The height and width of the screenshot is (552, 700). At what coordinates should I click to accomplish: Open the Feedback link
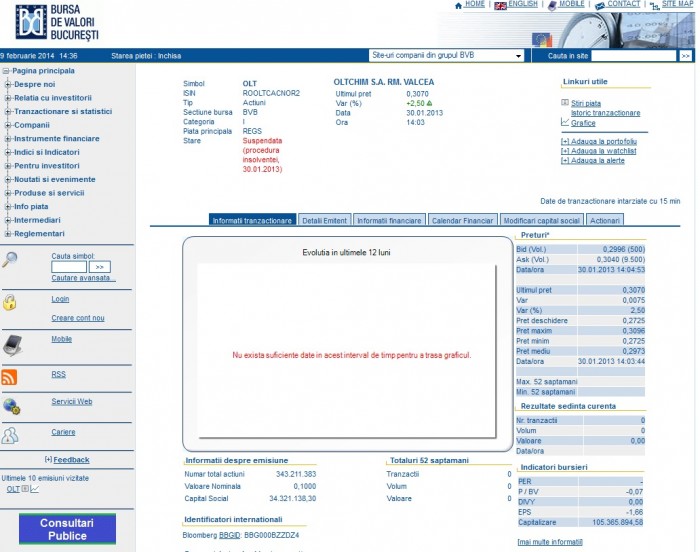pyautogui.click(x=71, y=460)
